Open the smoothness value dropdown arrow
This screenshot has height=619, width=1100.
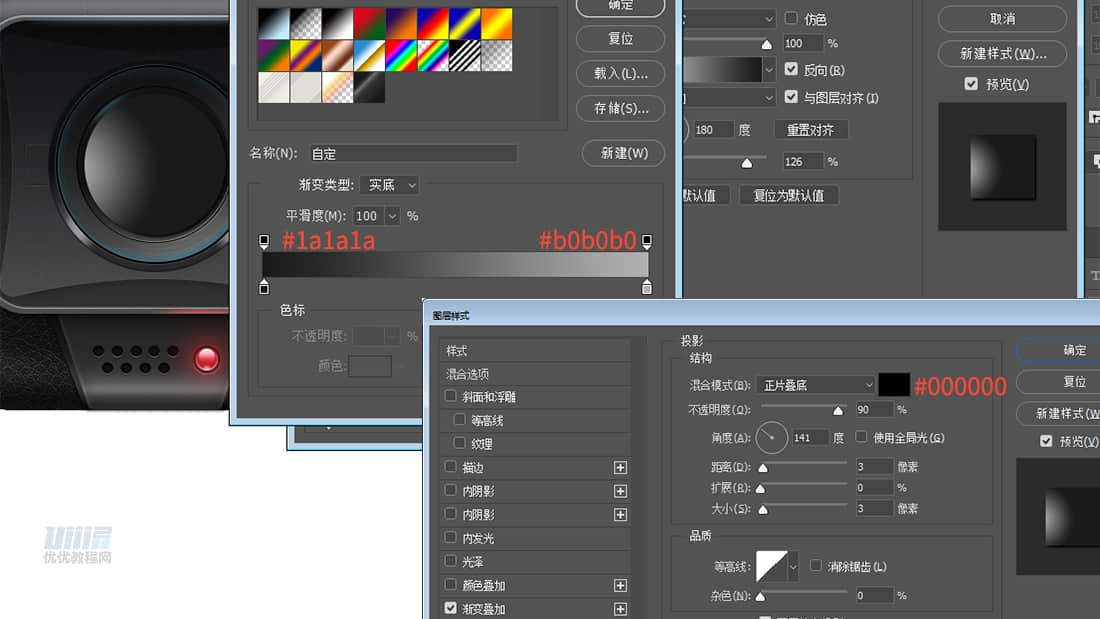(393, 216)
